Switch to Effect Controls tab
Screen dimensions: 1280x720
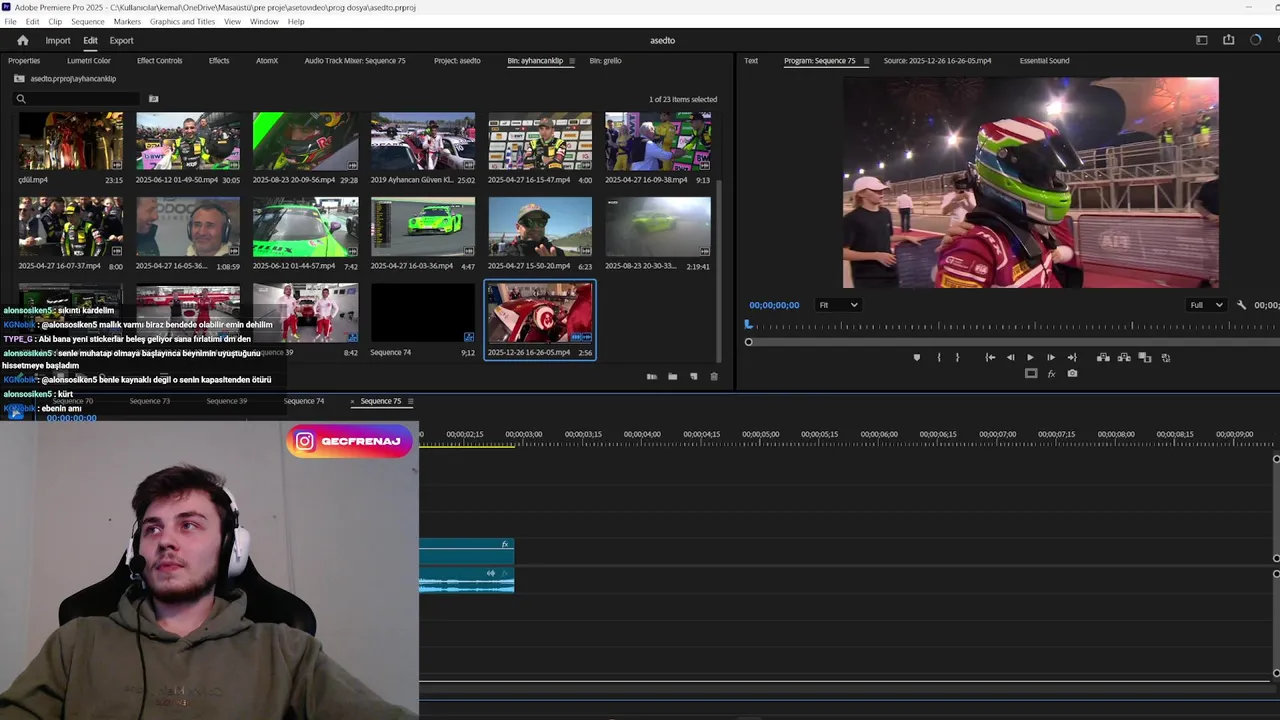coord(160,61)
